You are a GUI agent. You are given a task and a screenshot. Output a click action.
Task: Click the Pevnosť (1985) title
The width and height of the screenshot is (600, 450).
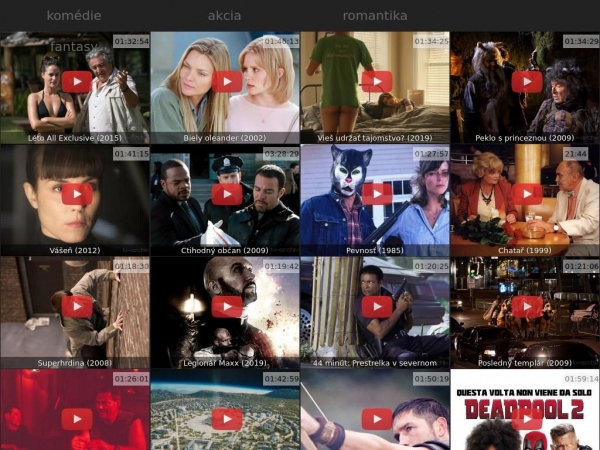point(375,250)
